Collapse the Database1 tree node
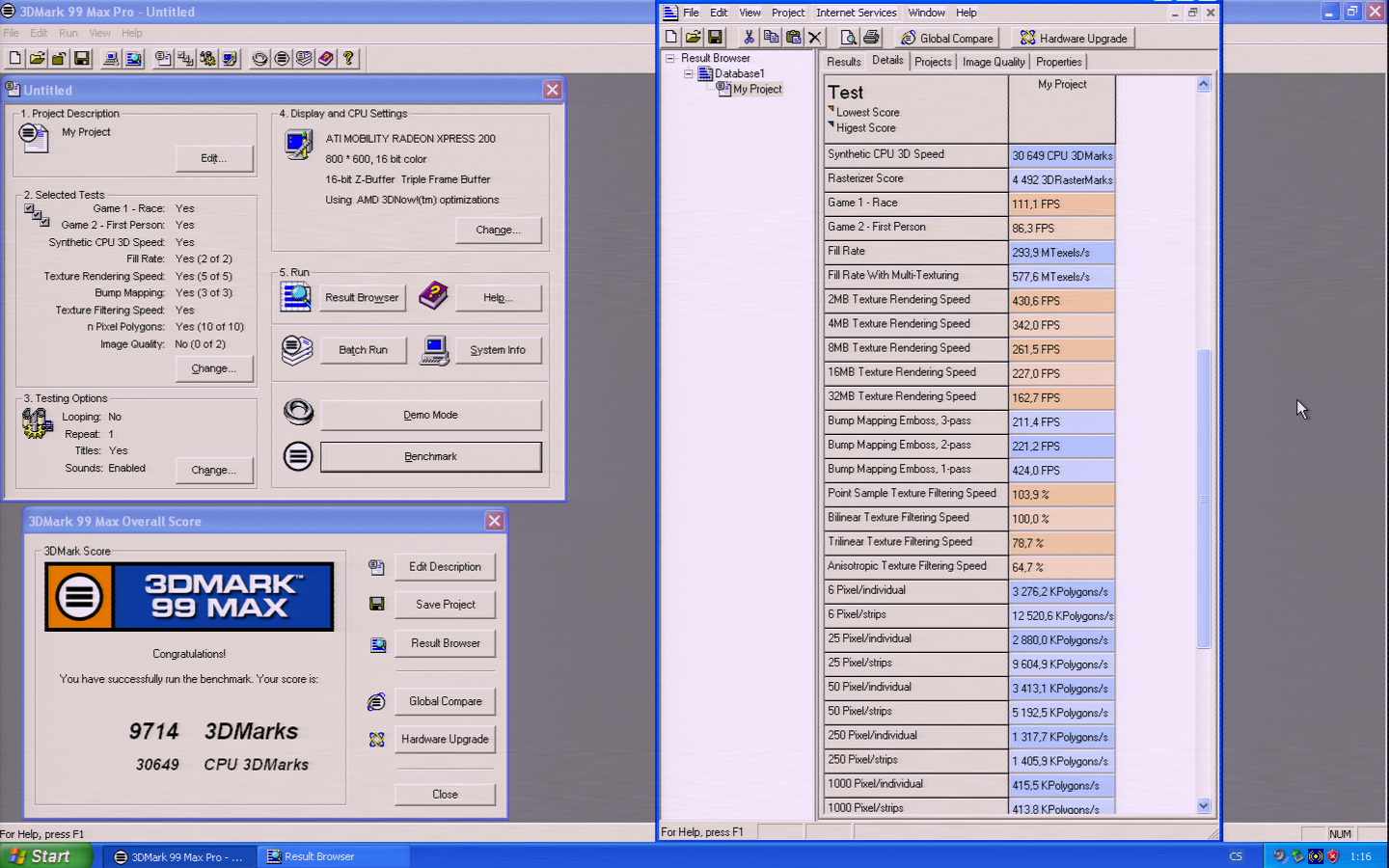This screenshot has height=868, width=1389. coord(689,73)
